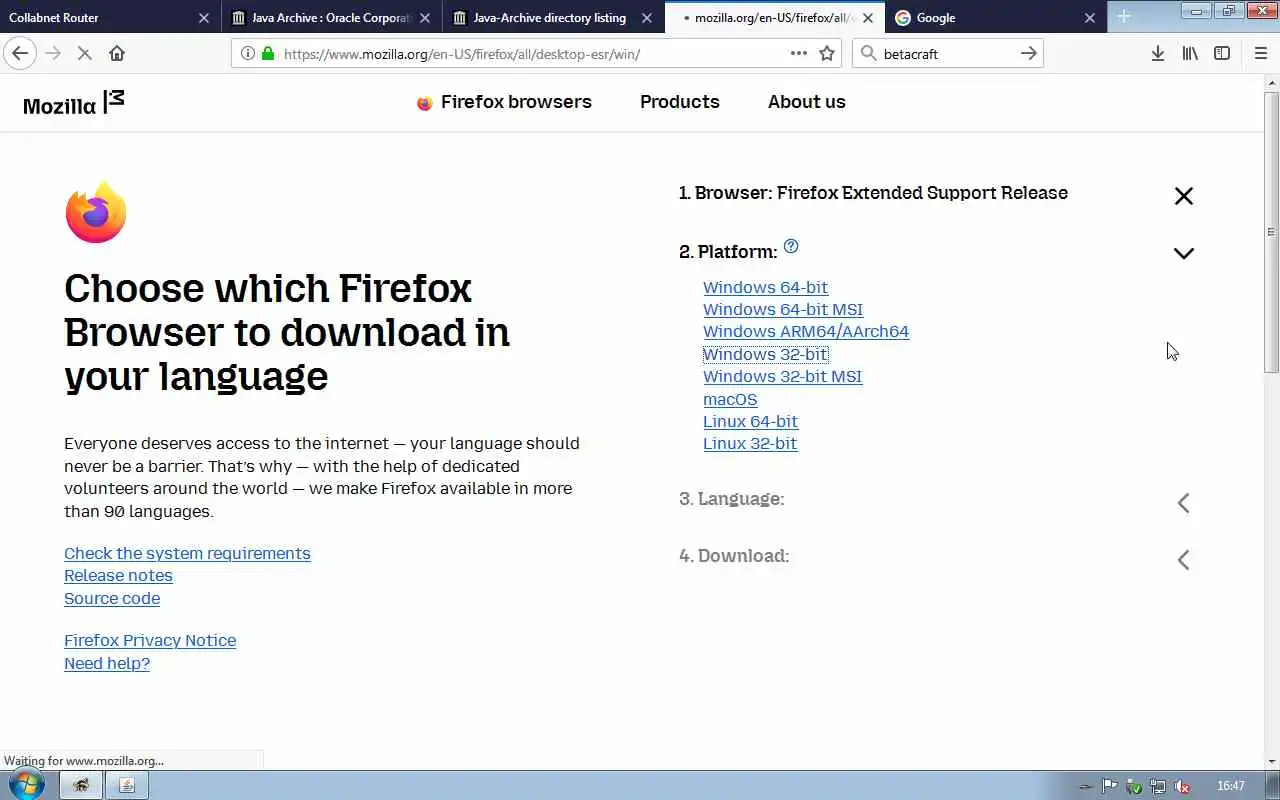Close the Collabnet Router tab
The width and height of the screenshot is (1280, 800).
pos(204,18)
